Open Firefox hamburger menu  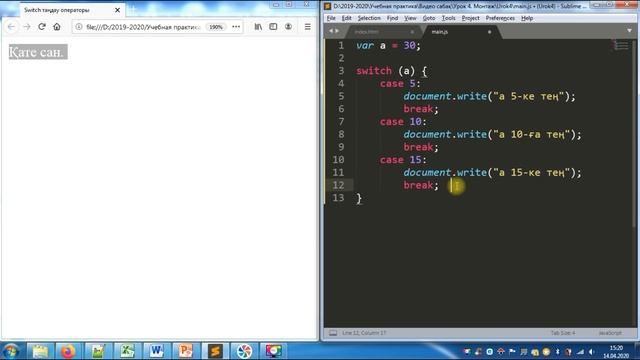point(308,27)
